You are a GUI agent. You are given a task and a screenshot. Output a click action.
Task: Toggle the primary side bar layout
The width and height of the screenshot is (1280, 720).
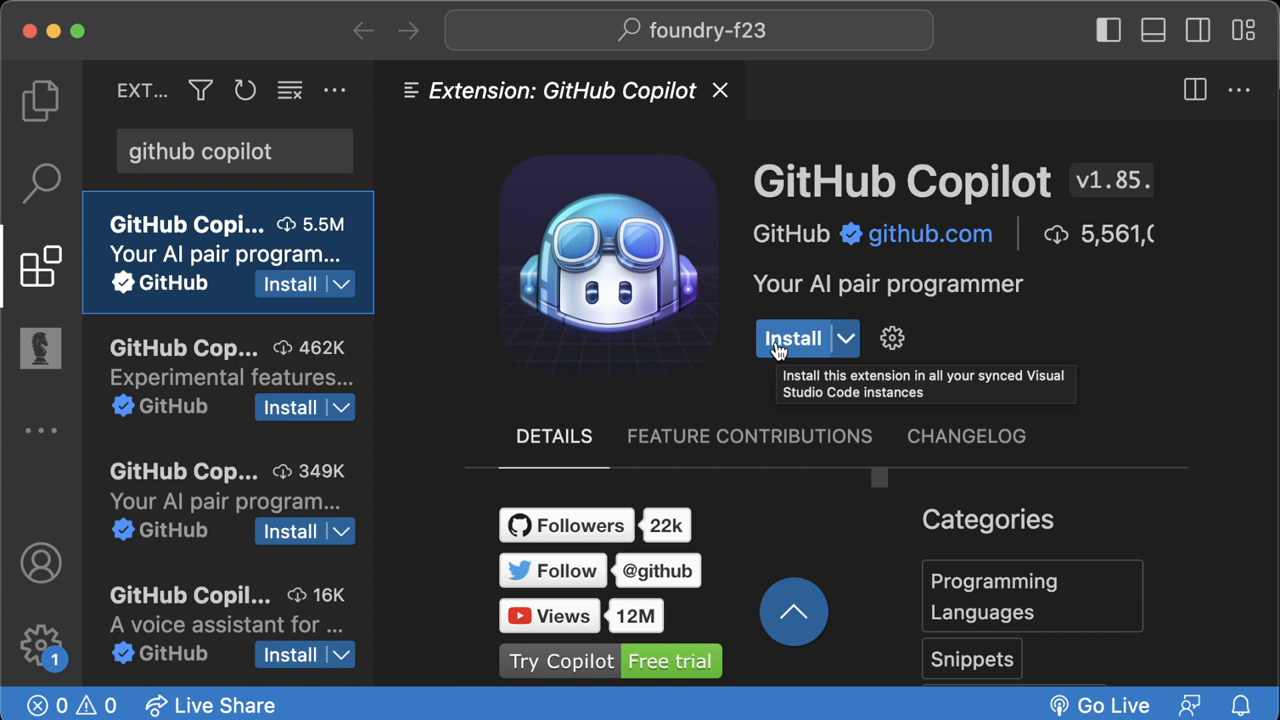(x=1108, y=30)
